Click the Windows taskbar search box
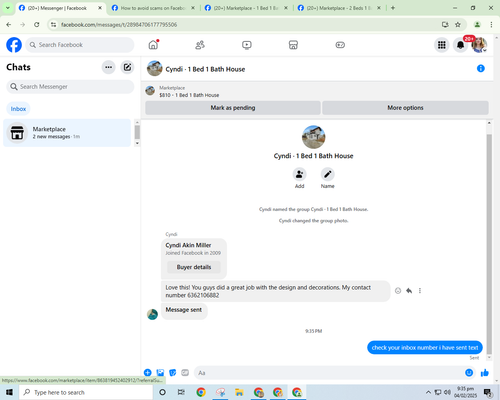This screenshot has height=400, width=500. coord(86,392)
